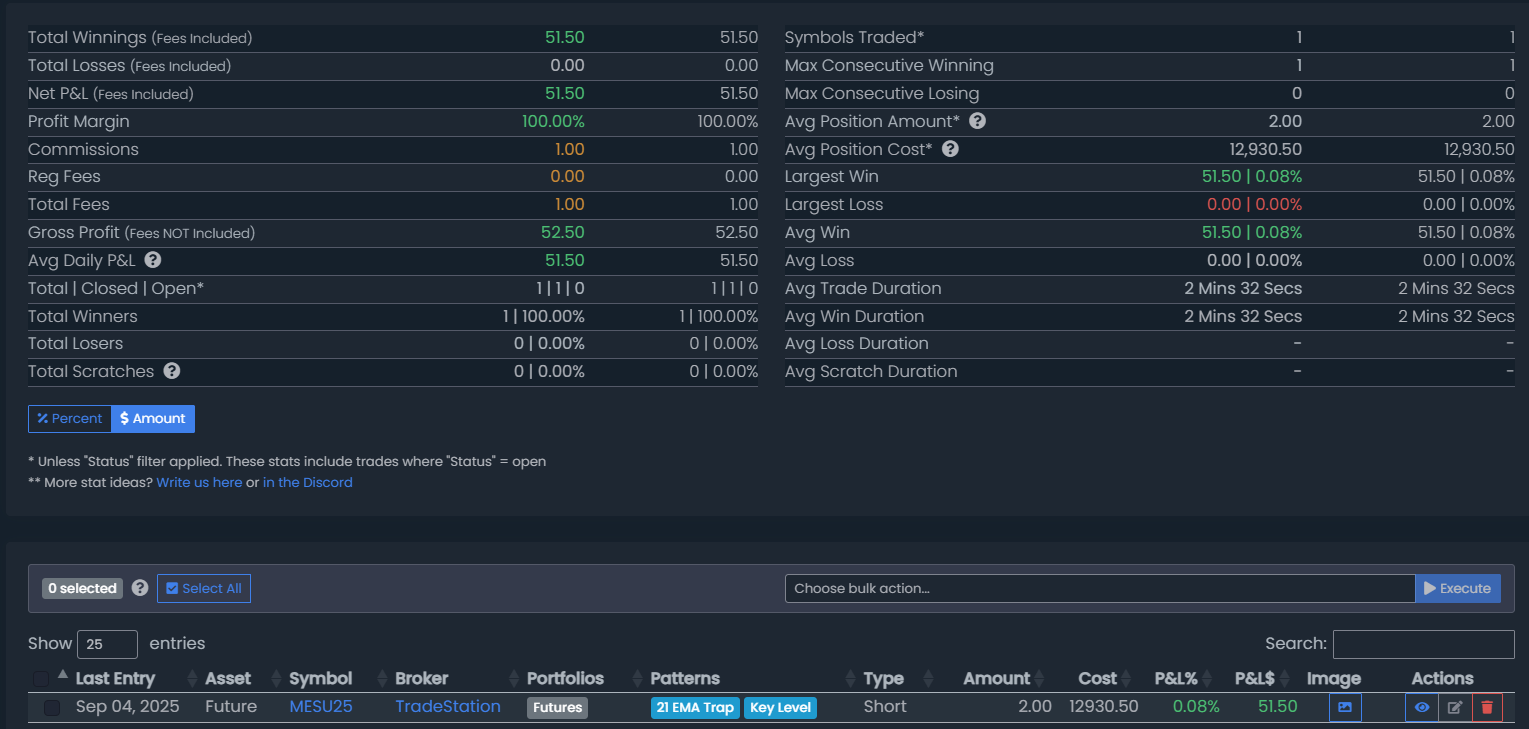Click the view trade eye icon
Viewport: 1529px width, 729px height.
tap(1422, 707)
